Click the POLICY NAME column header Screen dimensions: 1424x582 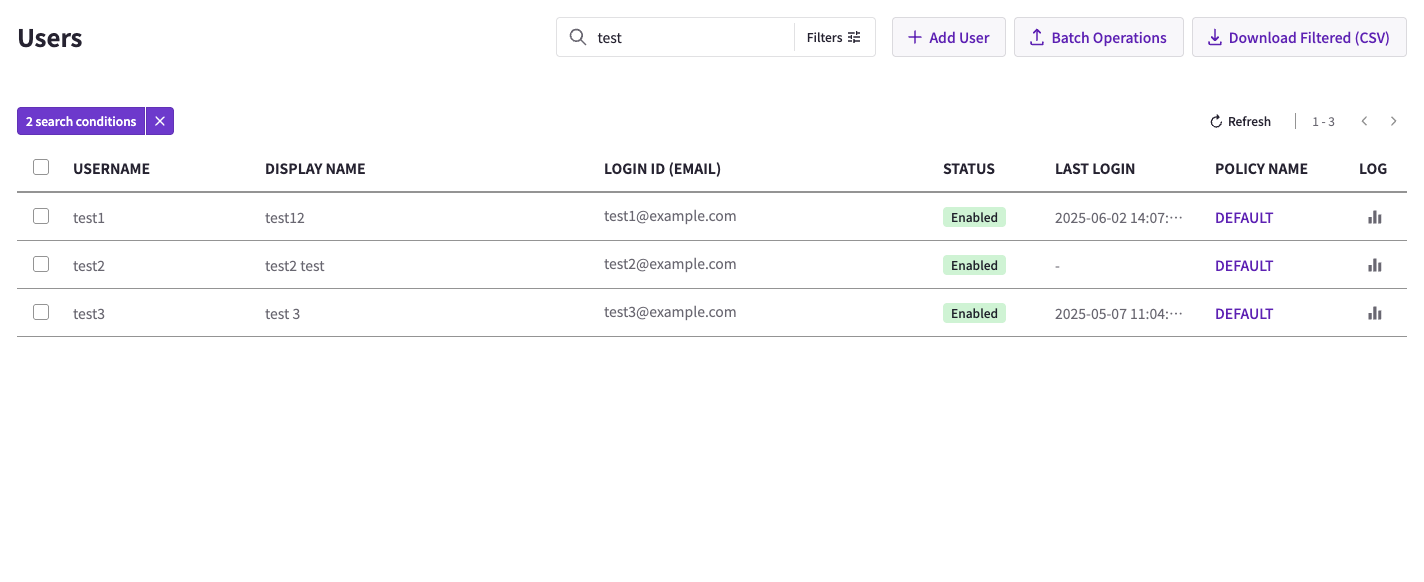pyautogui.click(x=1261, y=169)
